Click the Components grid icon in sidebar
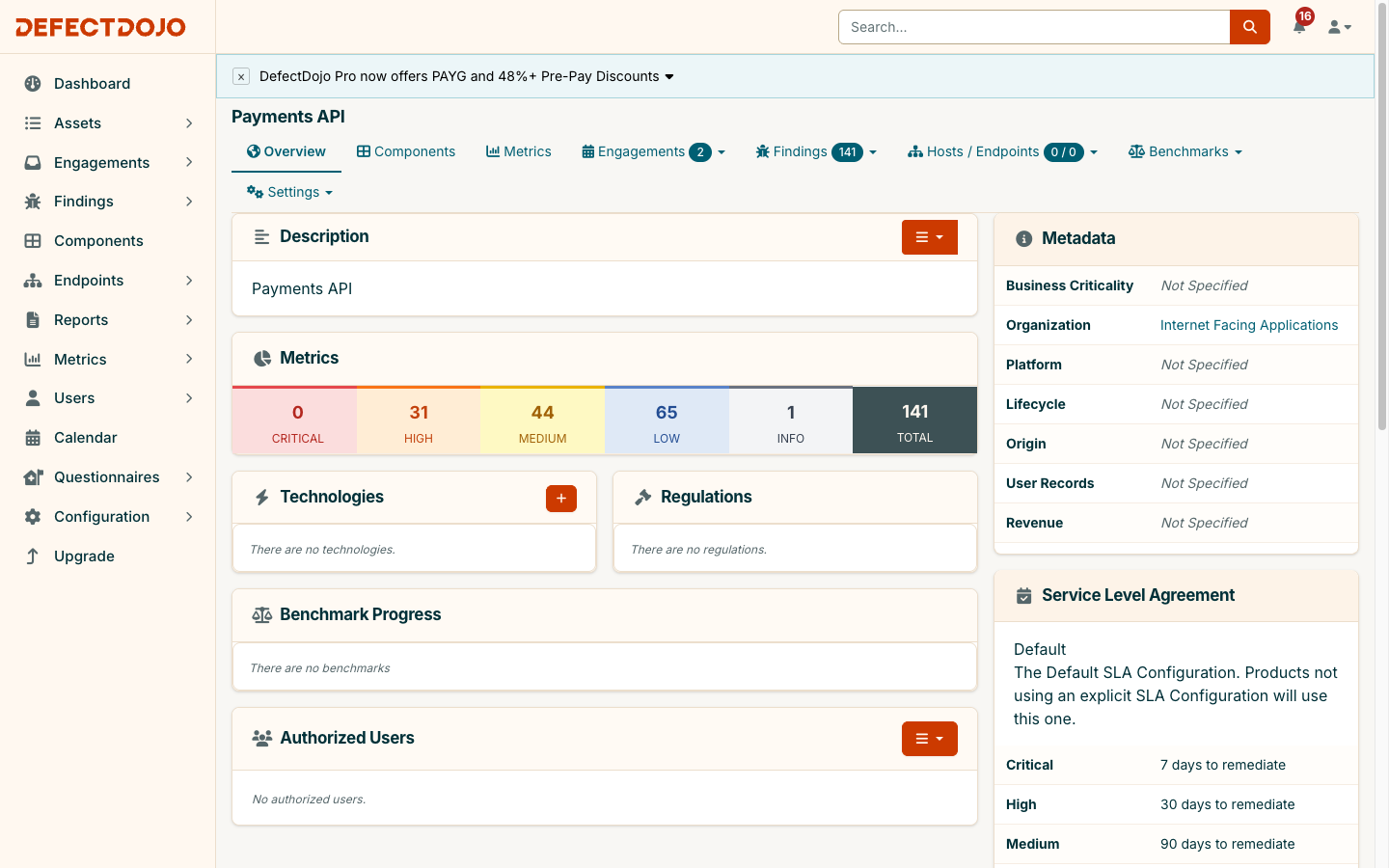The image size is (1389, 868). pos(33,241)
